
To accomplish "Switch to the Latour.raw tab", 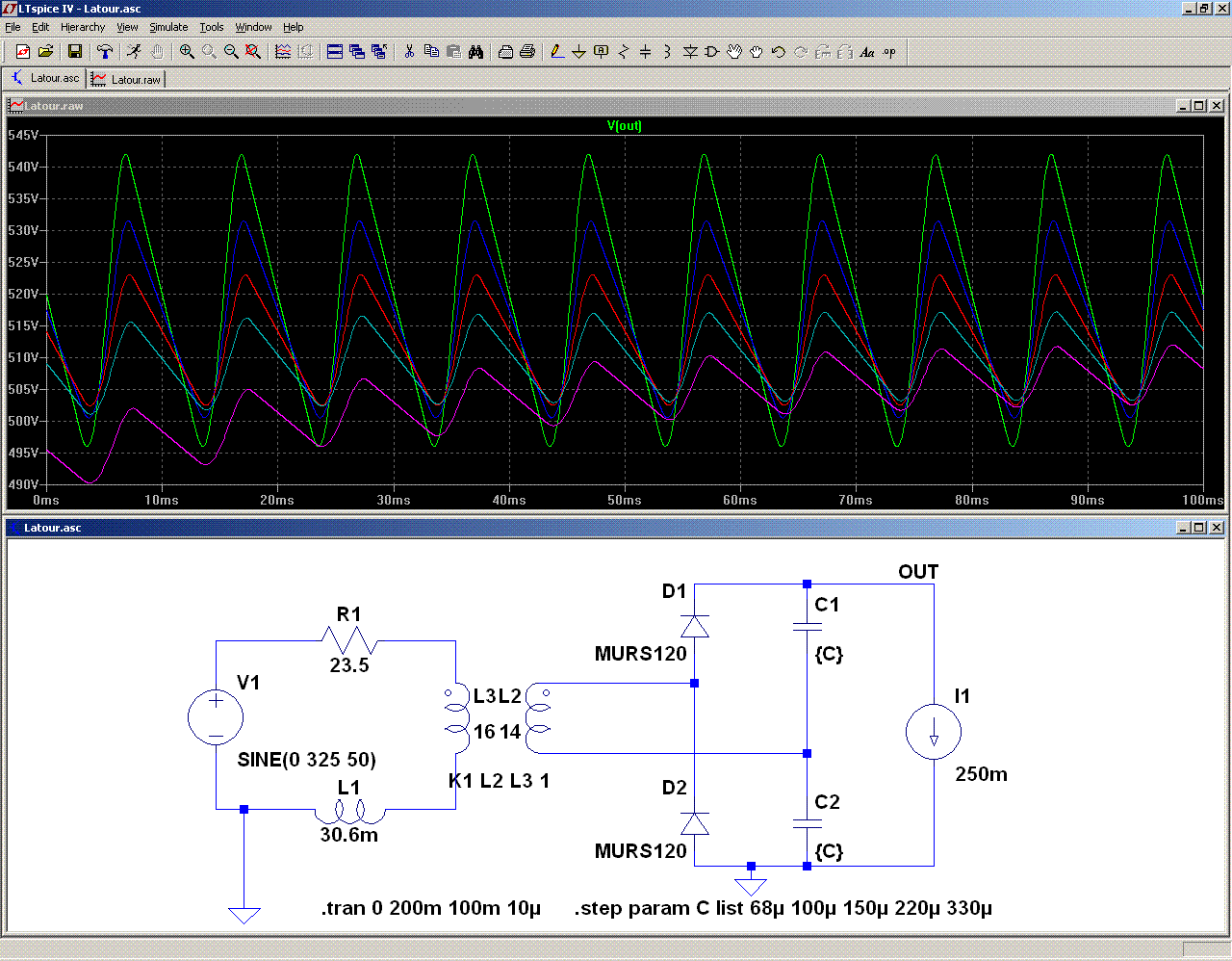I will pos(127,79).
